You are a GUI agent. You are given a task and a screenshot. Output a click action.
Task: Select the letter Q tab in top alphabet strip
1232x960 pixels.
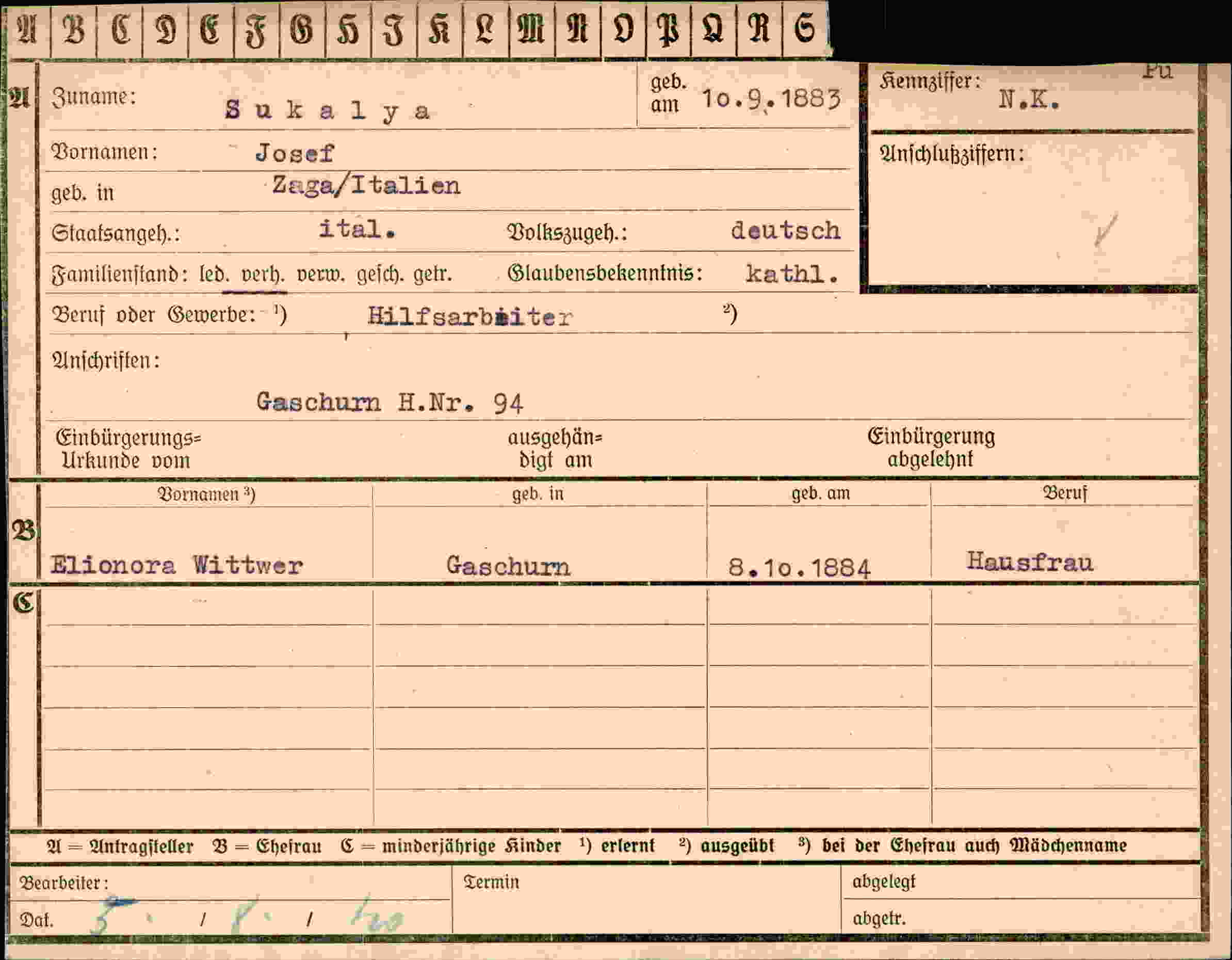pyautogui.click(x=714, y=29)
